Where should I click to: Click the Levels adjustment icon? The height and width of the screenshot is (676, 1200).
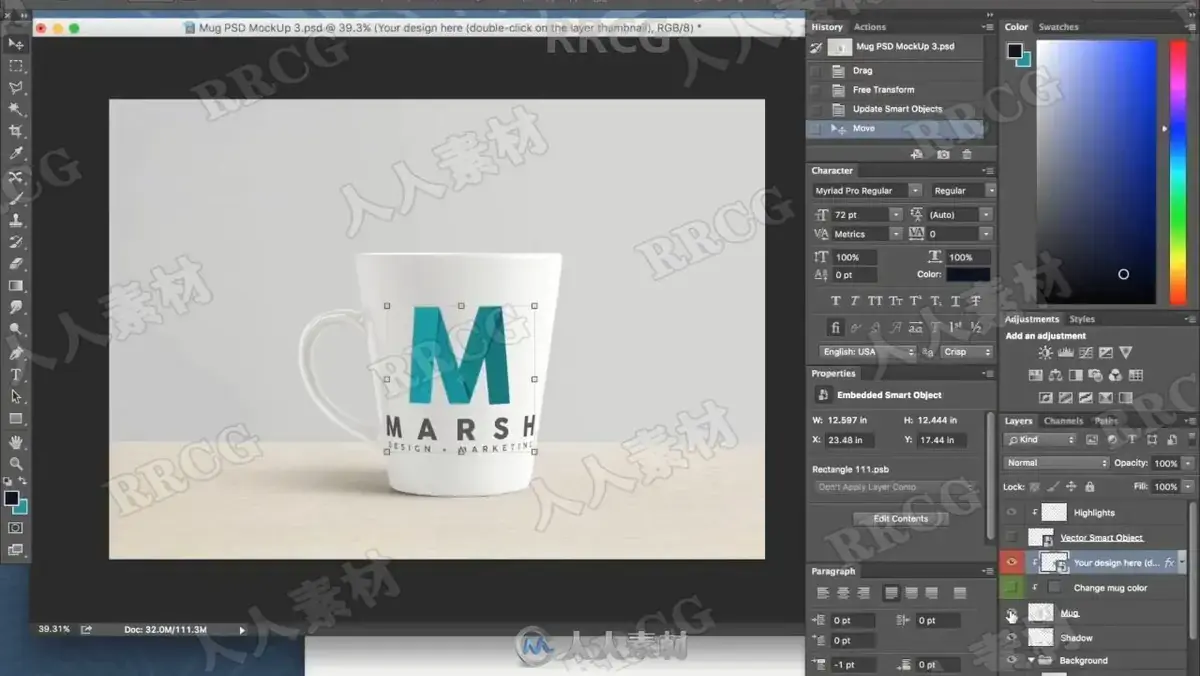pos(1066,353)
